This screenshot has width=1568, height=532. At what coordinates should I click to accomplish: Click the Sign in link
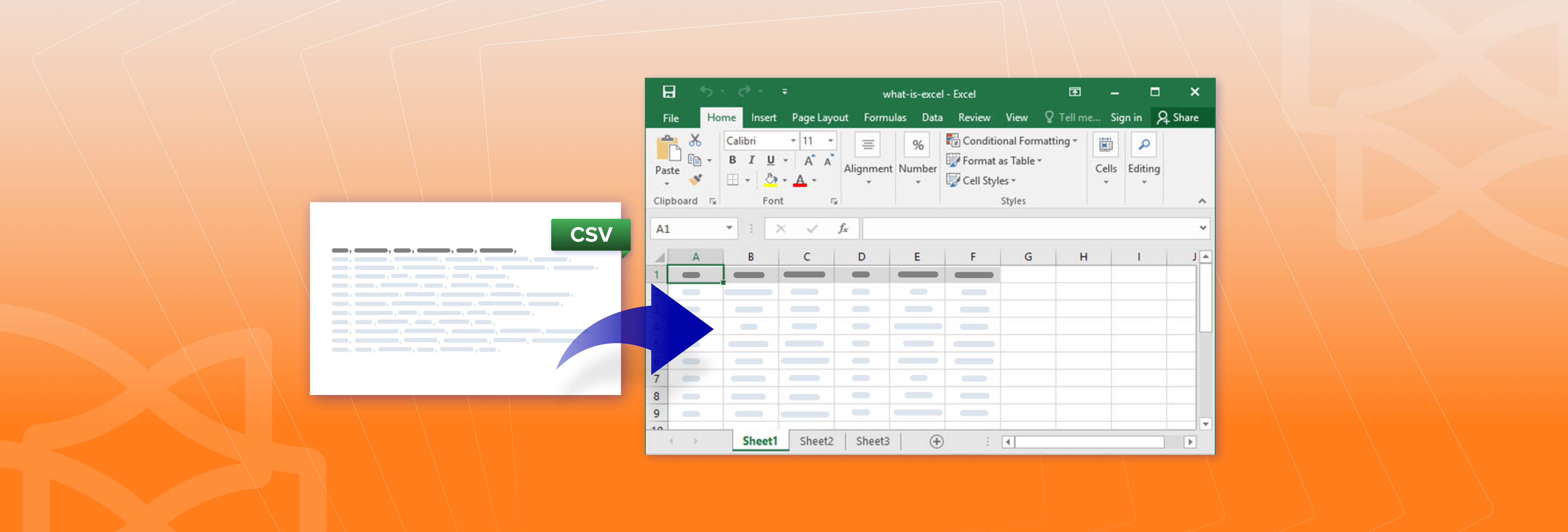tap(1125, 118)
